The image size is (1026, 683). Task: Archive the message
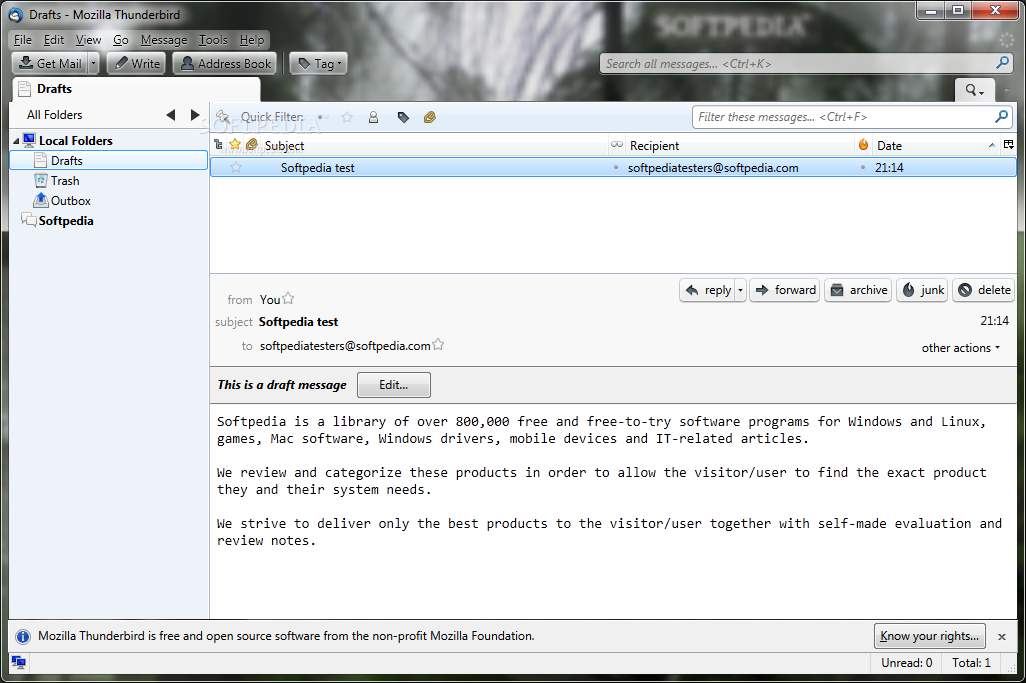858,290
